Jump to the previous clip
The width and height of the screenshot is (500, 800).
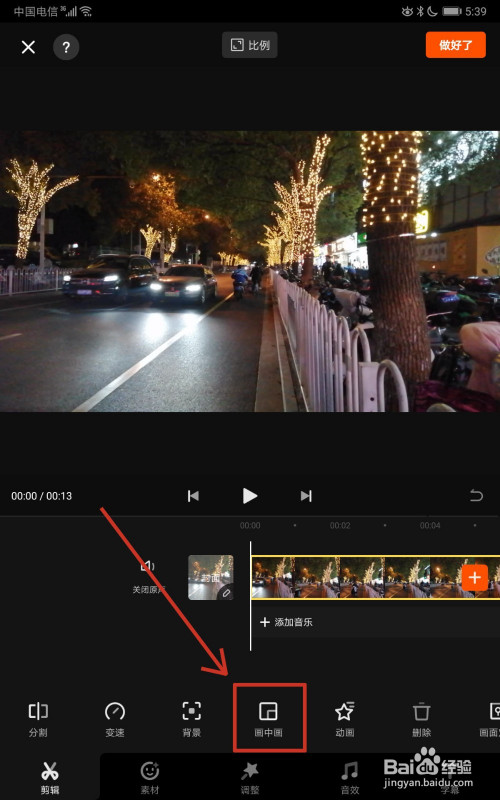[x=193, y=495]
